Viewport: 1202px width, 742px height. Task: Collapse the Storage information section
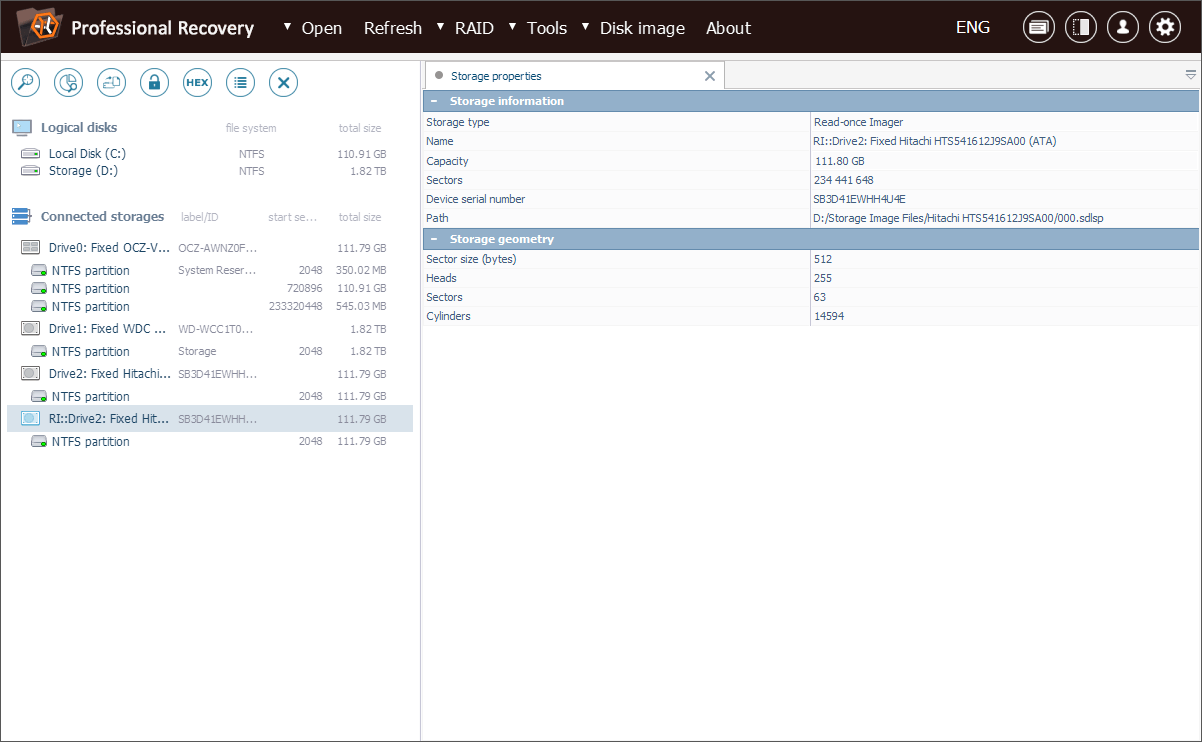[x=434, y=101]
